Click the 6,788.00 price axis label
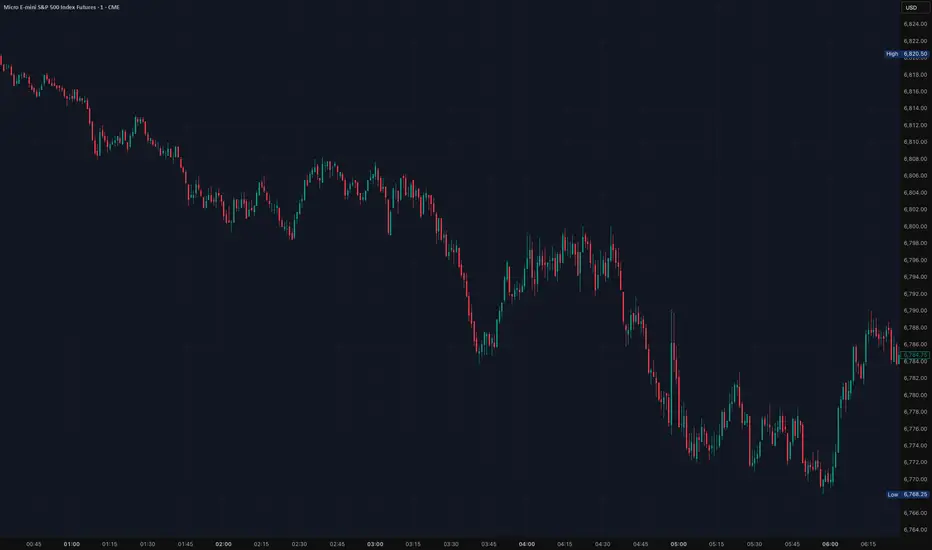The height and width of the screenshot is (550, 932). 915,328
